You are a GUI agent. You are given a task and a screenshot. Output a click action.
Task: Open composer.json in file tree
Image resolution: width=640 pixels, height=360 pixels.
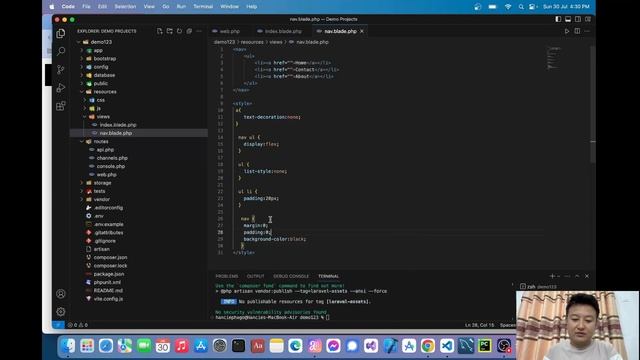tap(110, 258)
